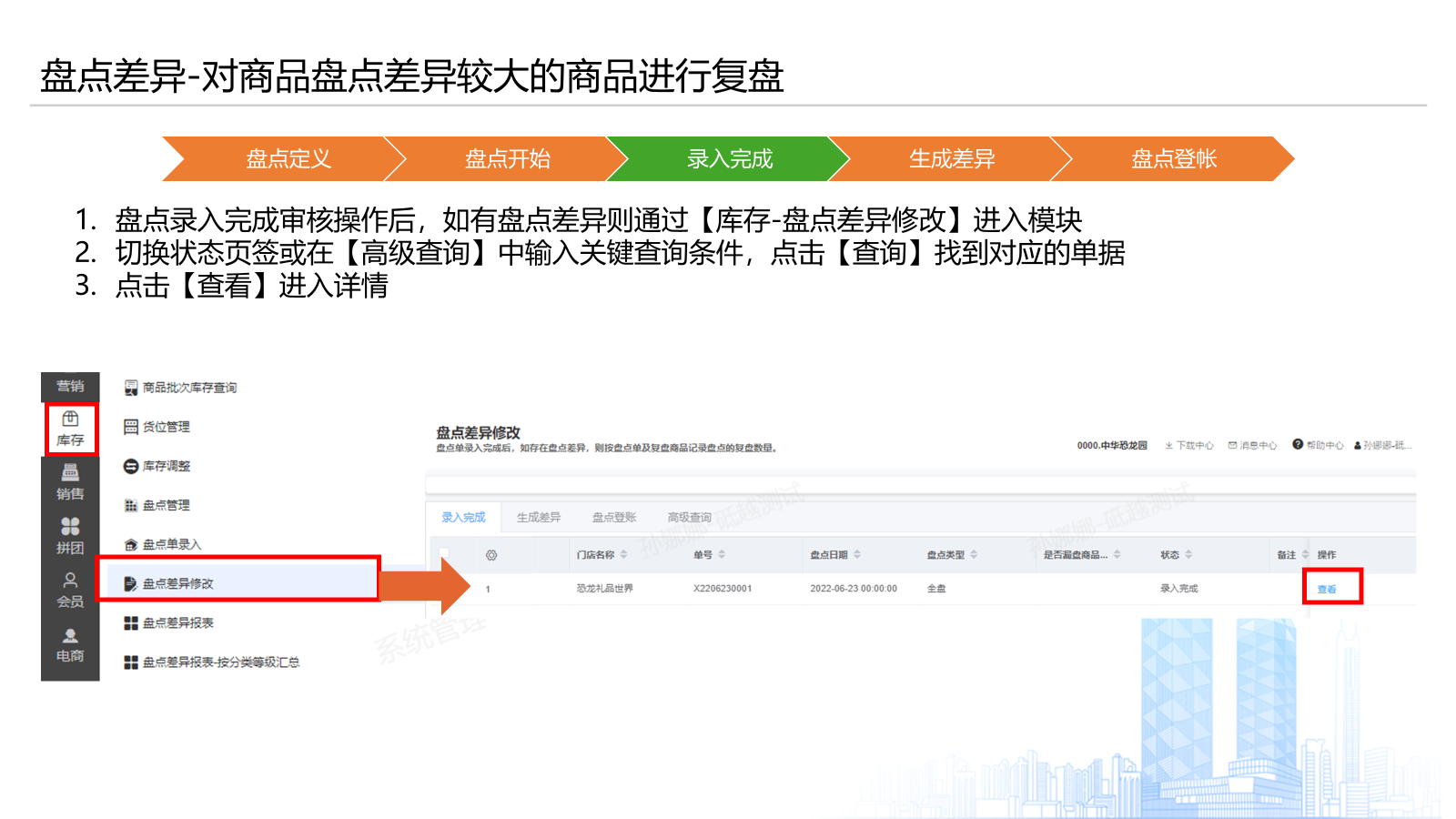Open the 电商 e-commerce module in the sidebar

[x=70, y=644]
